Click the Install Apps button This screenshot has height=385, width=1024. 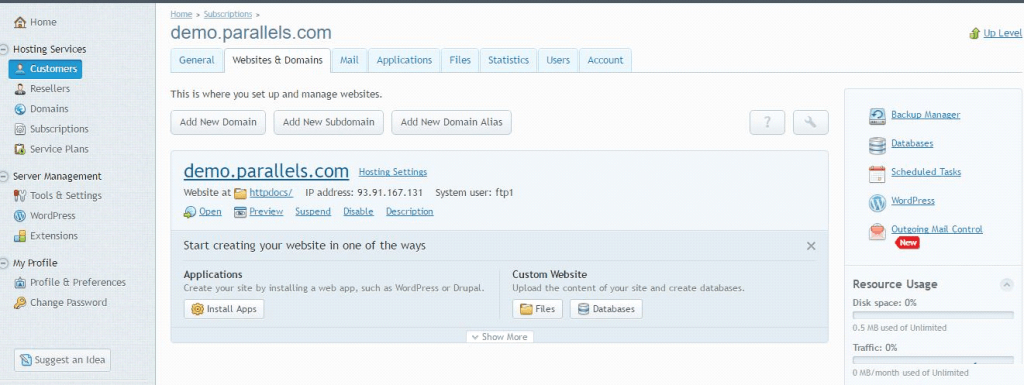tap(224, 309)
